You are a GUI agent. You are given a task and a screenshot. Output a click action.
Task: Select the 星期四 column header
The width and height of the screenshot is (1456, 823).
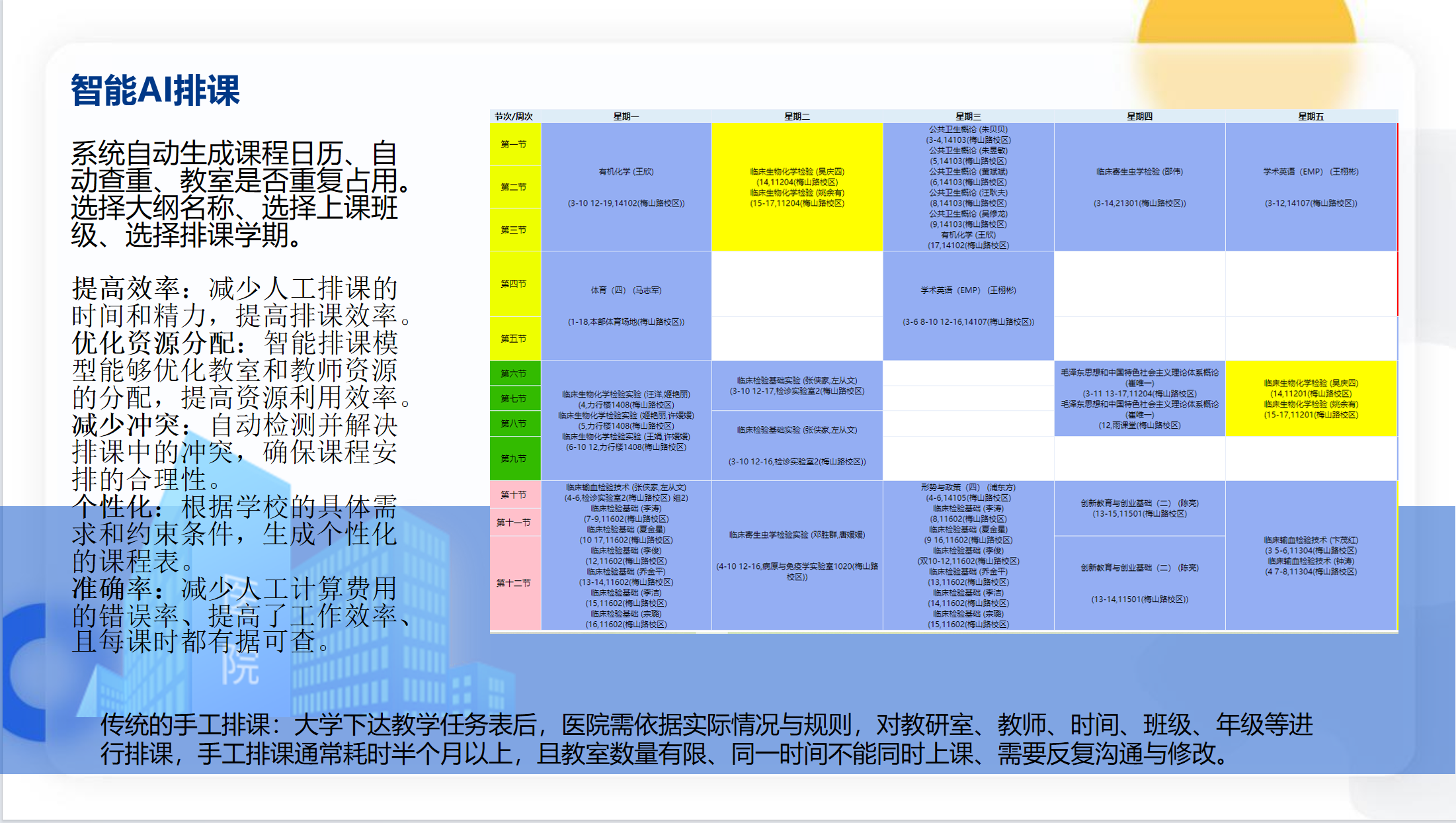(1139, 116)
